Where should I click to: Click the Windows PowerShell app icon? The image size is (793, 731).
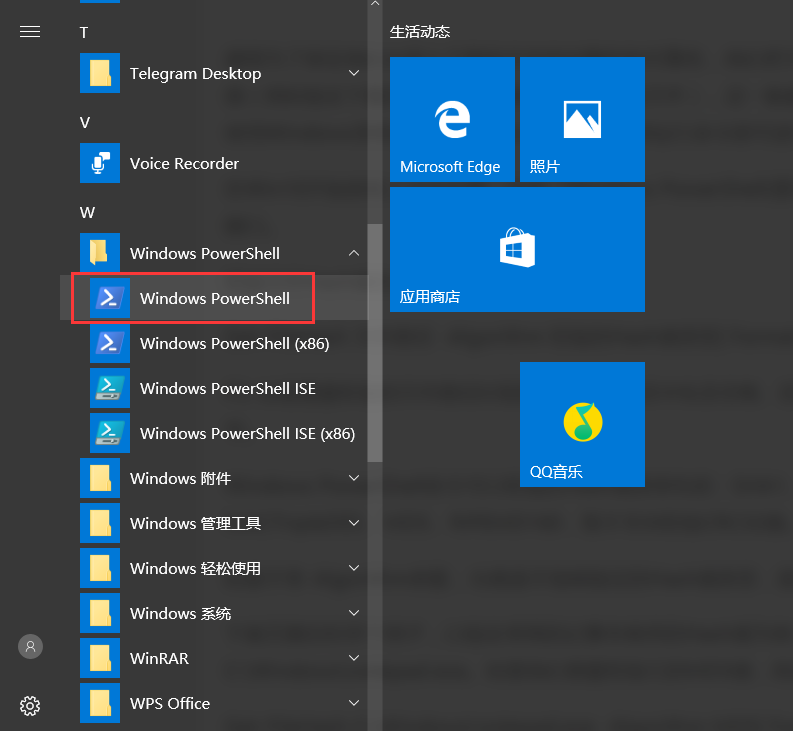tap(110, 298)
